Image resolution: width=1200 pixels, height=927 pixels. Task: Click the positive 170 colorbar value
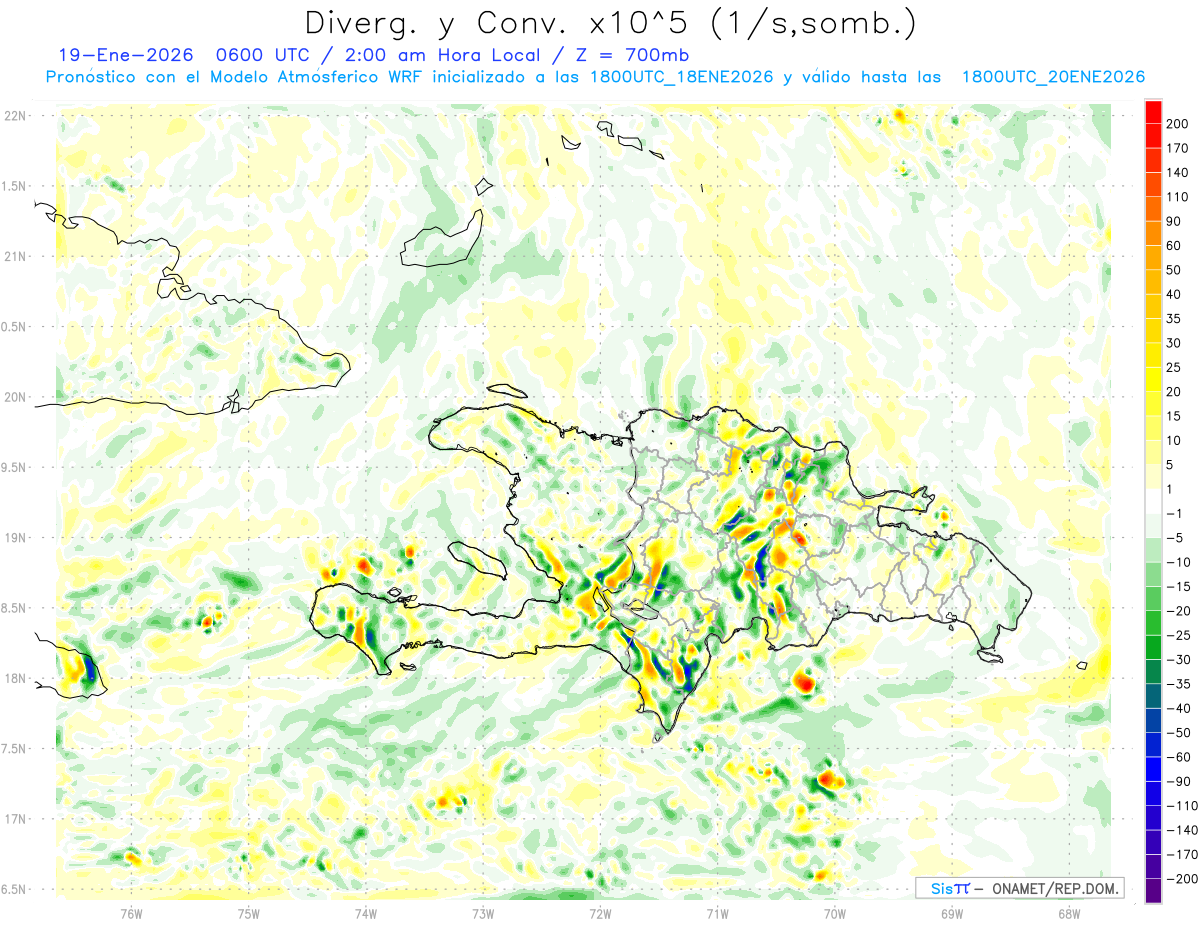pos(1176,149)
